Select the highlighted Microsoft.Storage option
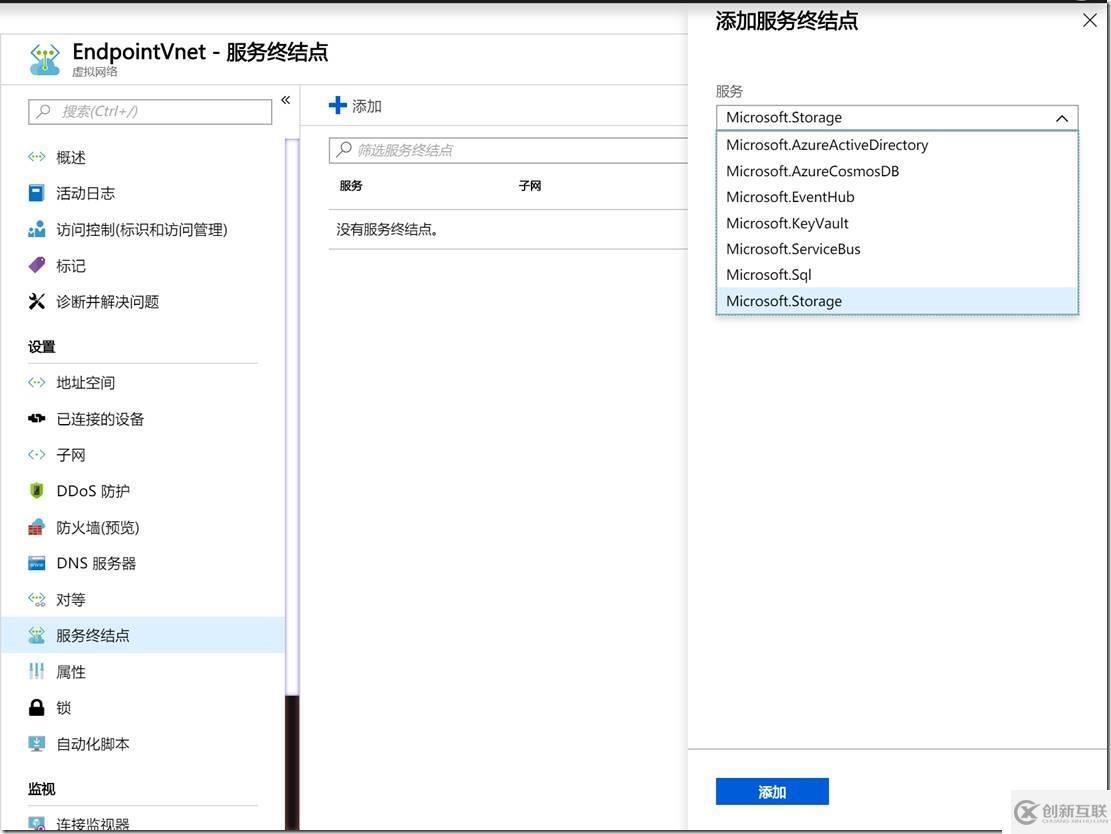The image size is (1111, 834). 784,300
